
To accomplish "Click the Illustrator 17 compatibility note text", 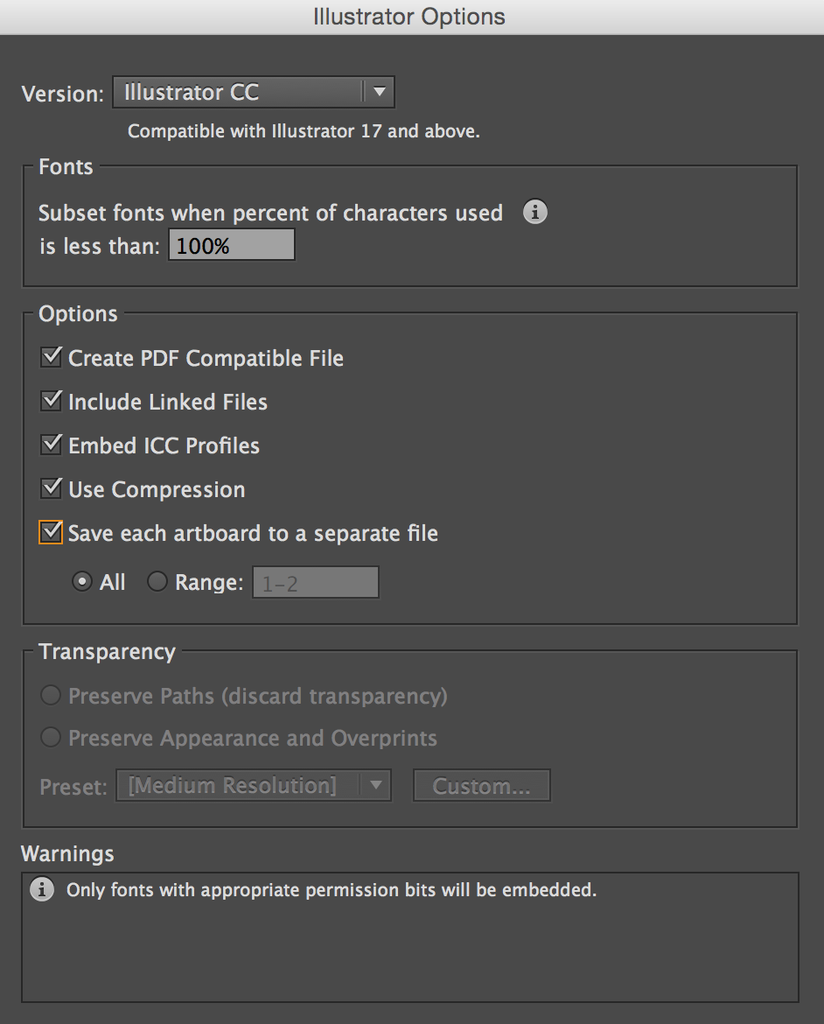I will (x=304, y=131).
